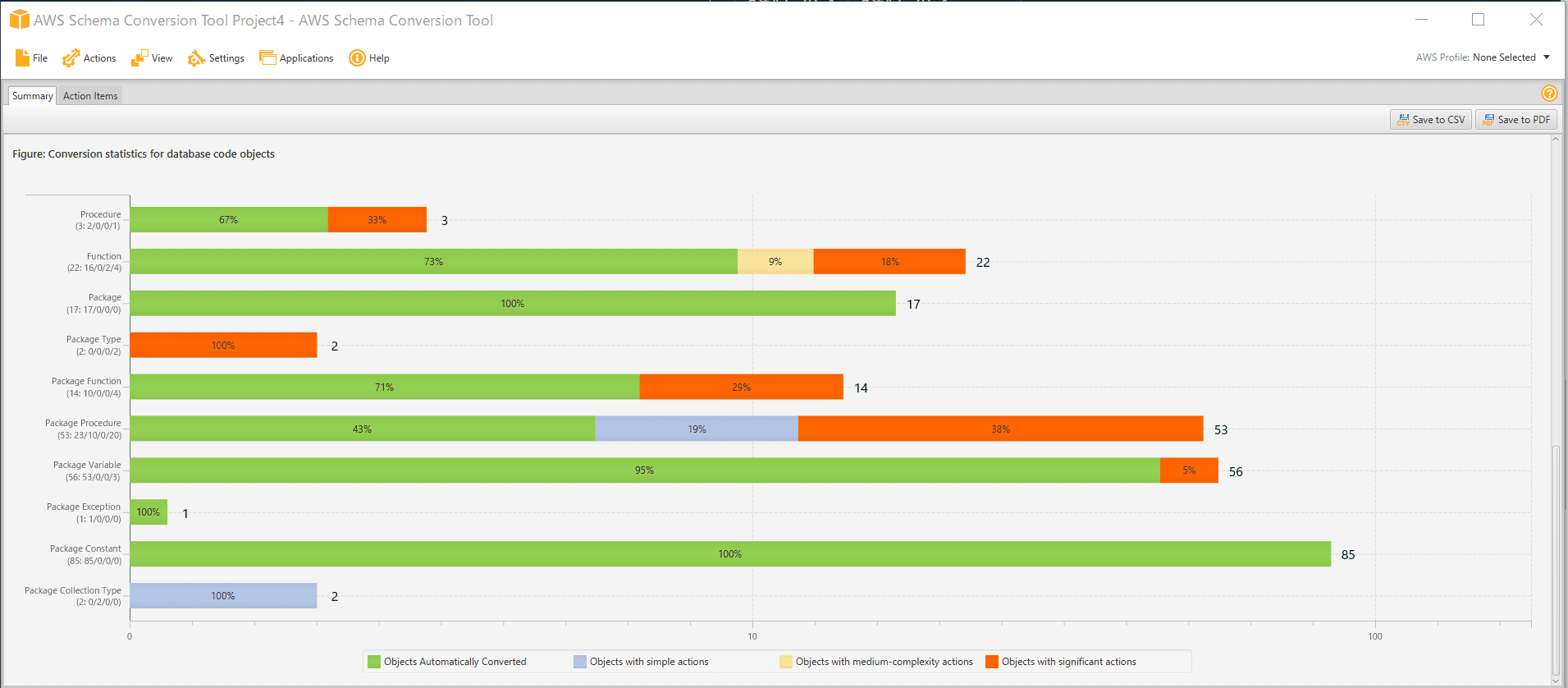Image resolution: width=1568 pixels, height=688 pixels.
Task: Click the 'Package Constant (85: 85/0/0/0)' label
Action: click(x=85, y=555)
